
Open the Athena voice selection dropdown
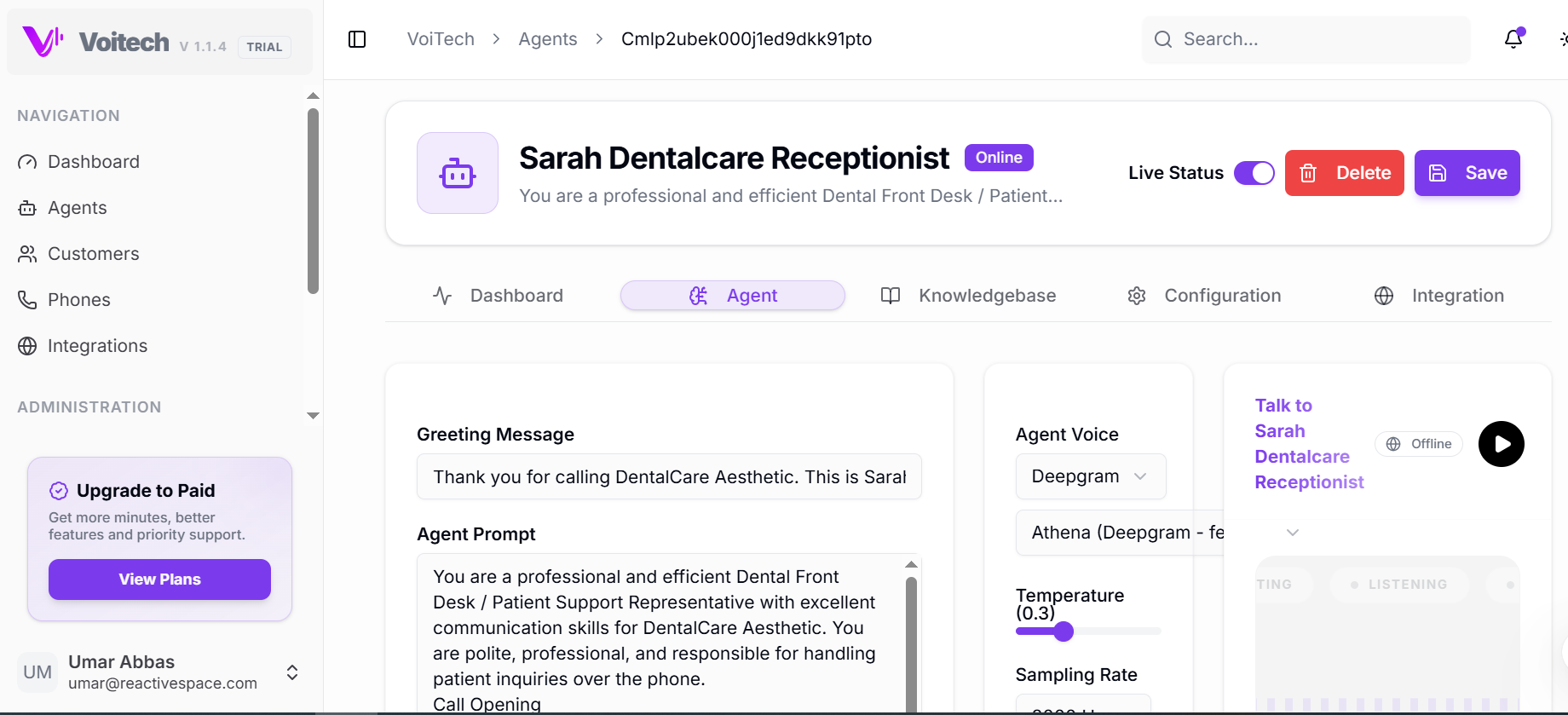click(x=1120, y=533)
